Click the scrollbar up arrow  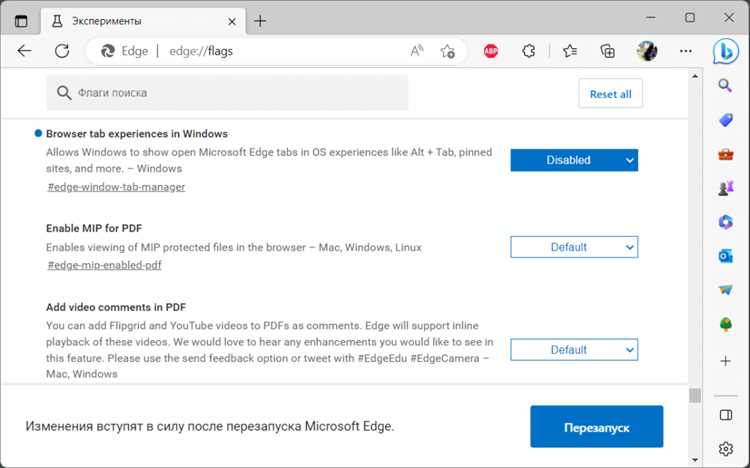[695, 76]
